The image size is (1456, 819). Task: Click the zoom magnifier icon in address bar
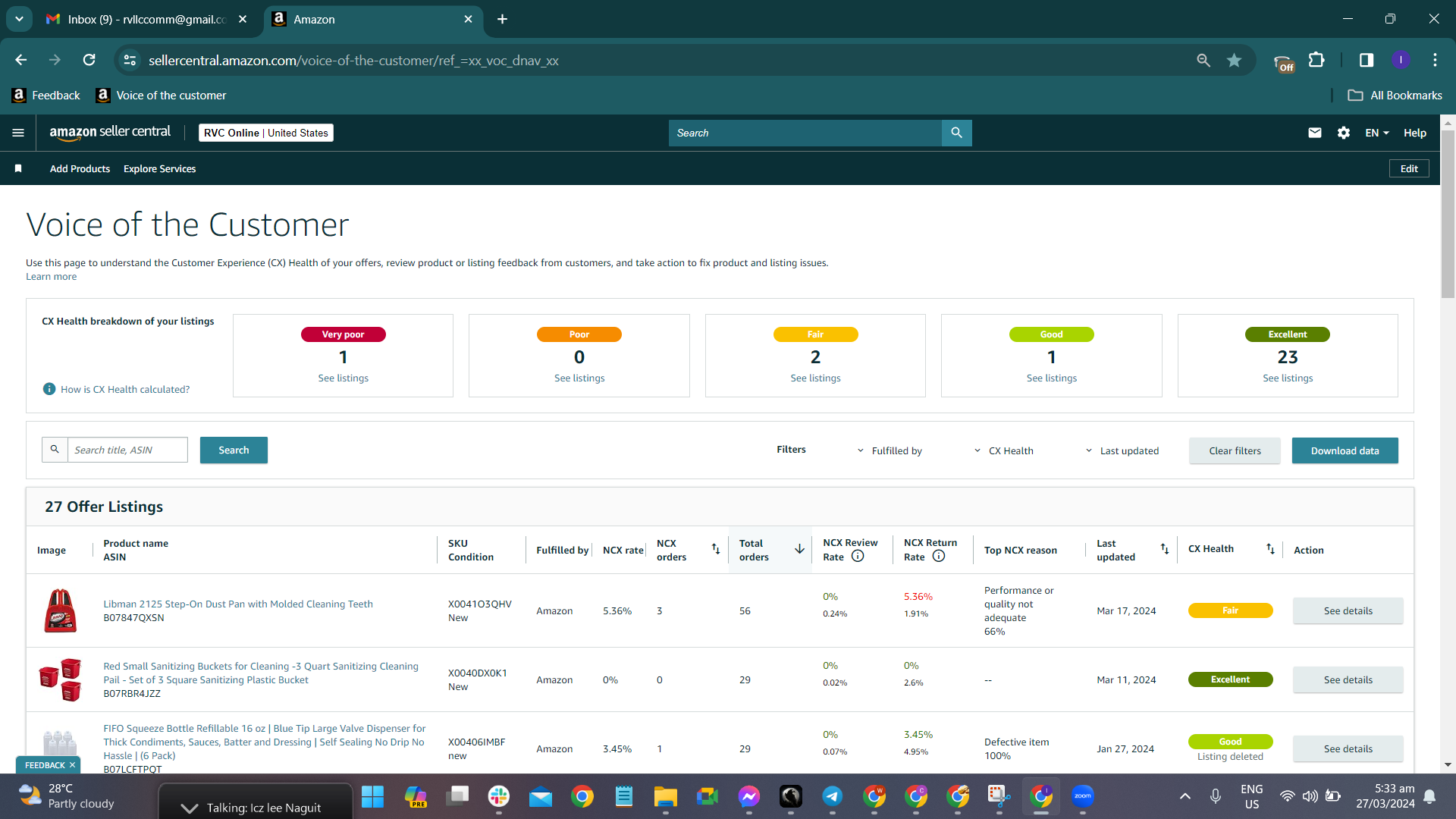point(1203,60)
